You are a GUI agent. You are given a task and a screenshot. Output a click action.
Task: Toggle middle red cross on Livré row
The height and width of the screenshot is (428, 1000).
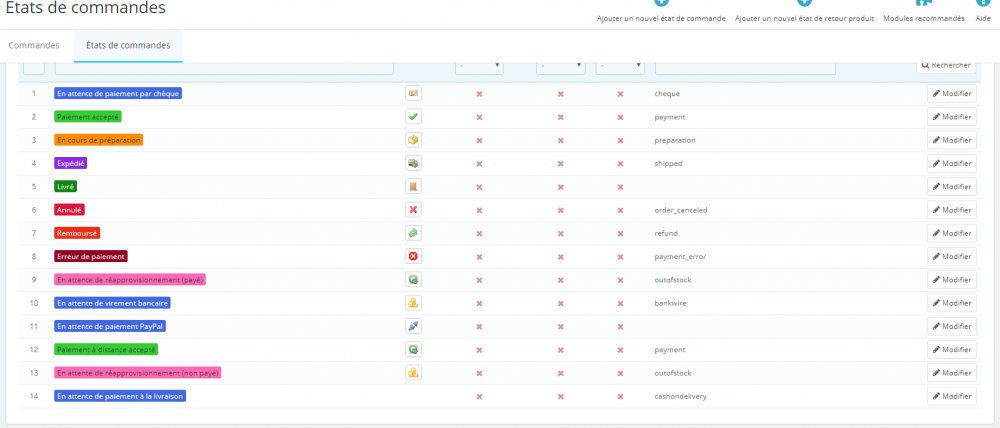pyautogui.click(x=561, y=187)
